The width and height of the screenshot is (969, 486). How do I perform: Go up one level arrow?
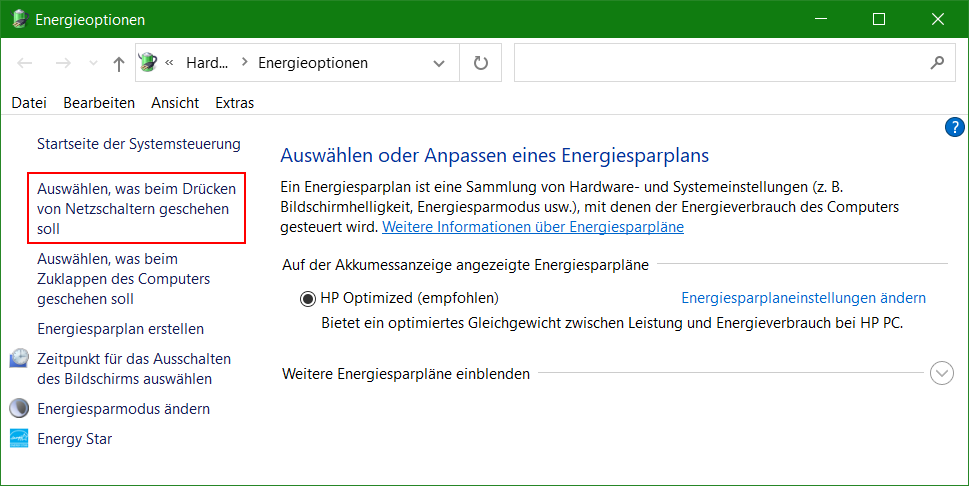click(119, 63)
